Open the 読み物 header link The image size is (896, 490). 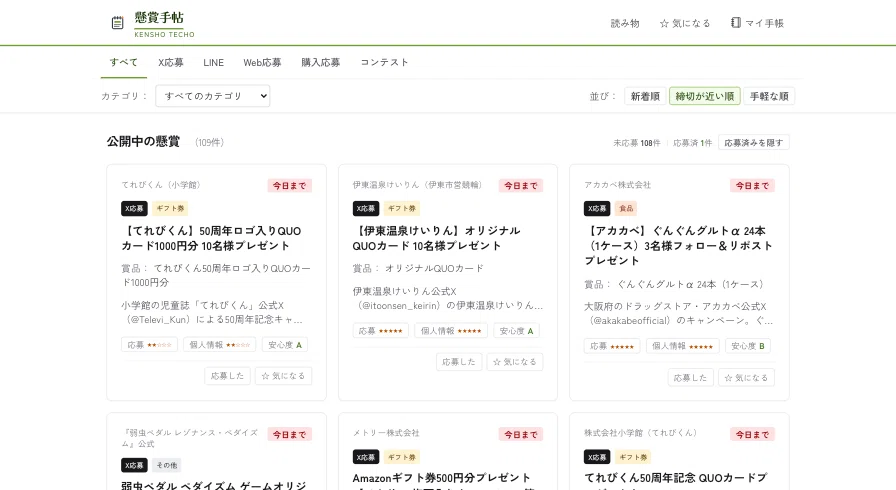625,23
